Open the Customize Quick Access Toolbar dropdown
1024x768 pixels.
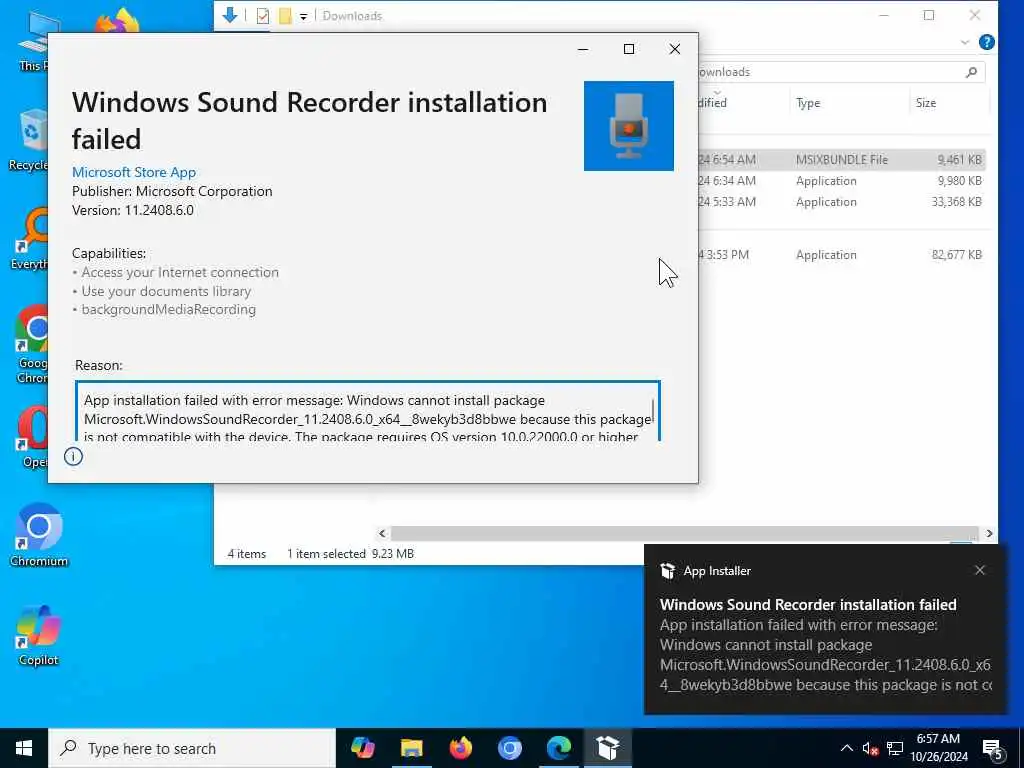point(303,16)
